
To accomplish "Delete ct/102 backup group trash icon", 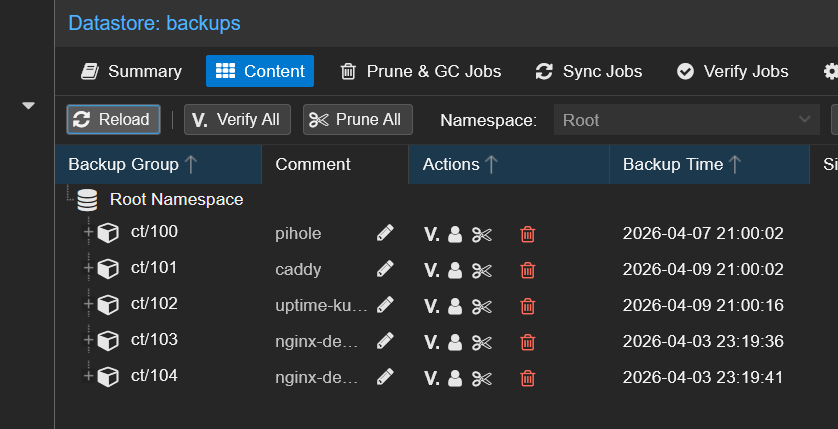I will pyautogui.click(x=527, y=306).
